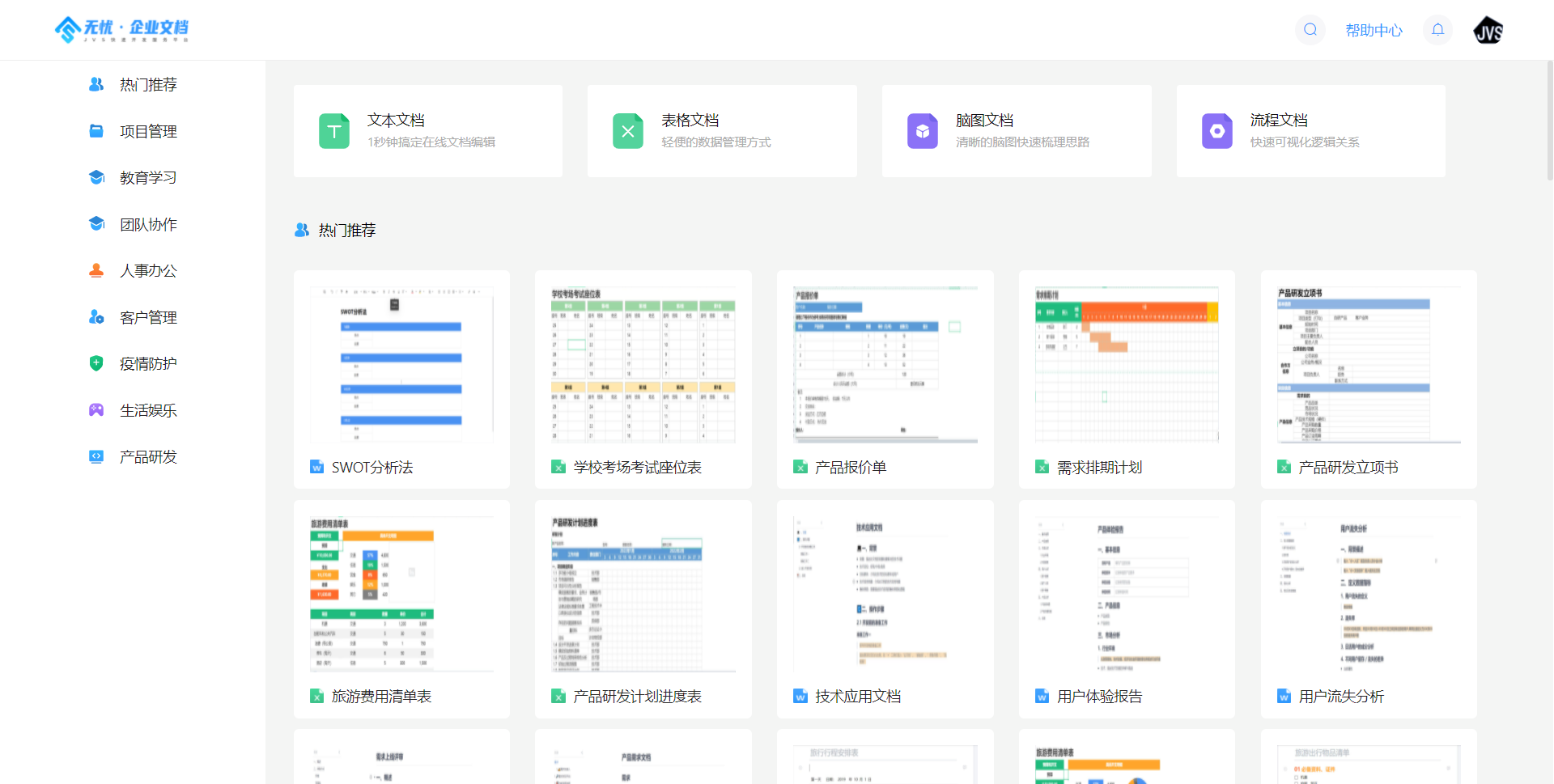
Task: Click the 产品研发计划进度表 title text
Action: (637, 696)
